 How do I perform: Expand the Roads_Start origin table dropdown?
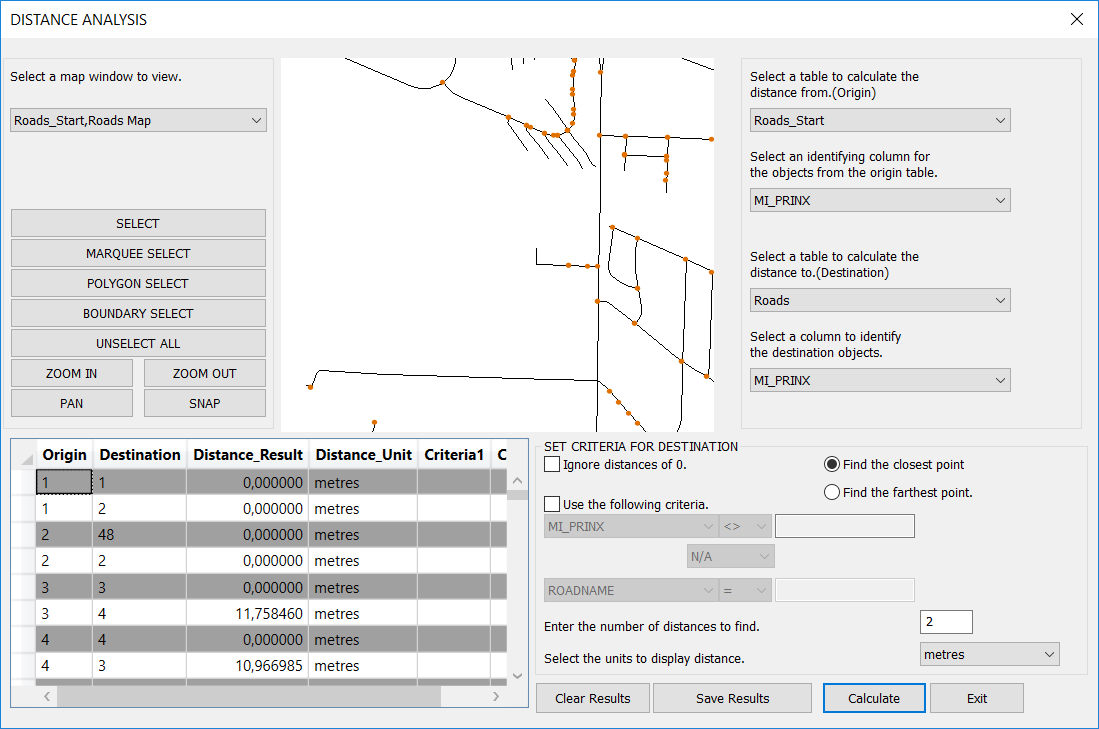tap(880, 120)
